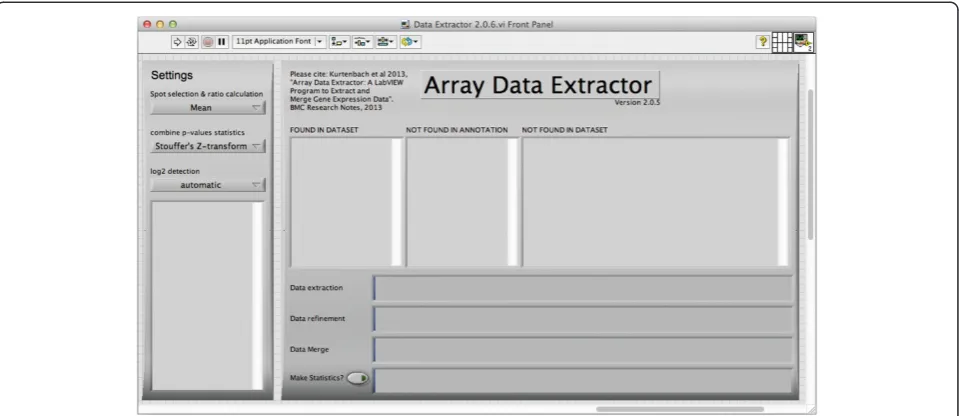The height and width of the screenshot is (416, 959).
Task: Click the Data refinement field
Action: click(x=583, y=319)
